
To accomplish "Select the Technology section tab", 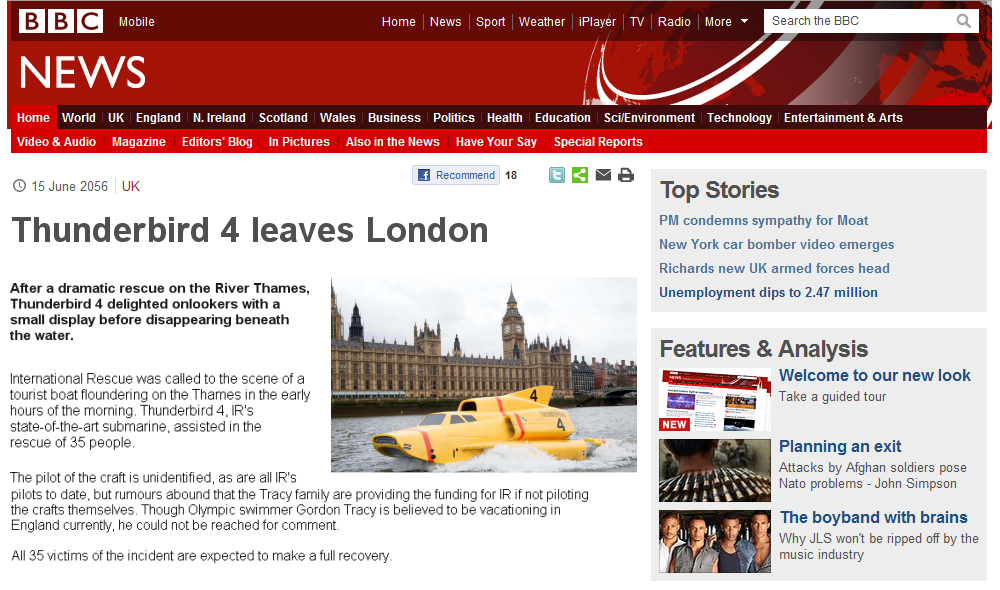I will [x=739, y=117].
